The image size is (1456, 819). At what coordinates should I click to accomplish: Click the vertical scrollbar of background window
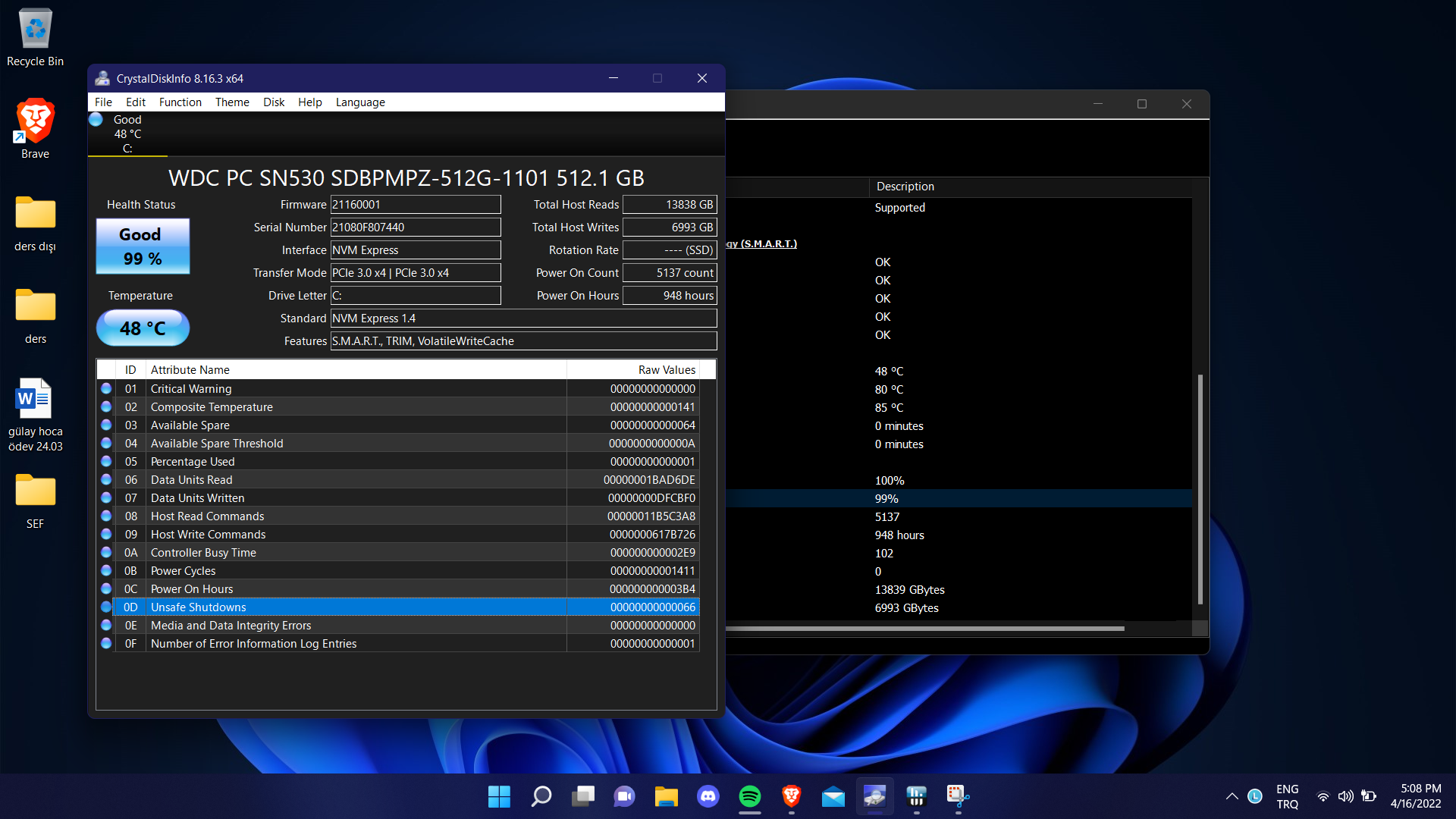click(x=1200, y=489)
